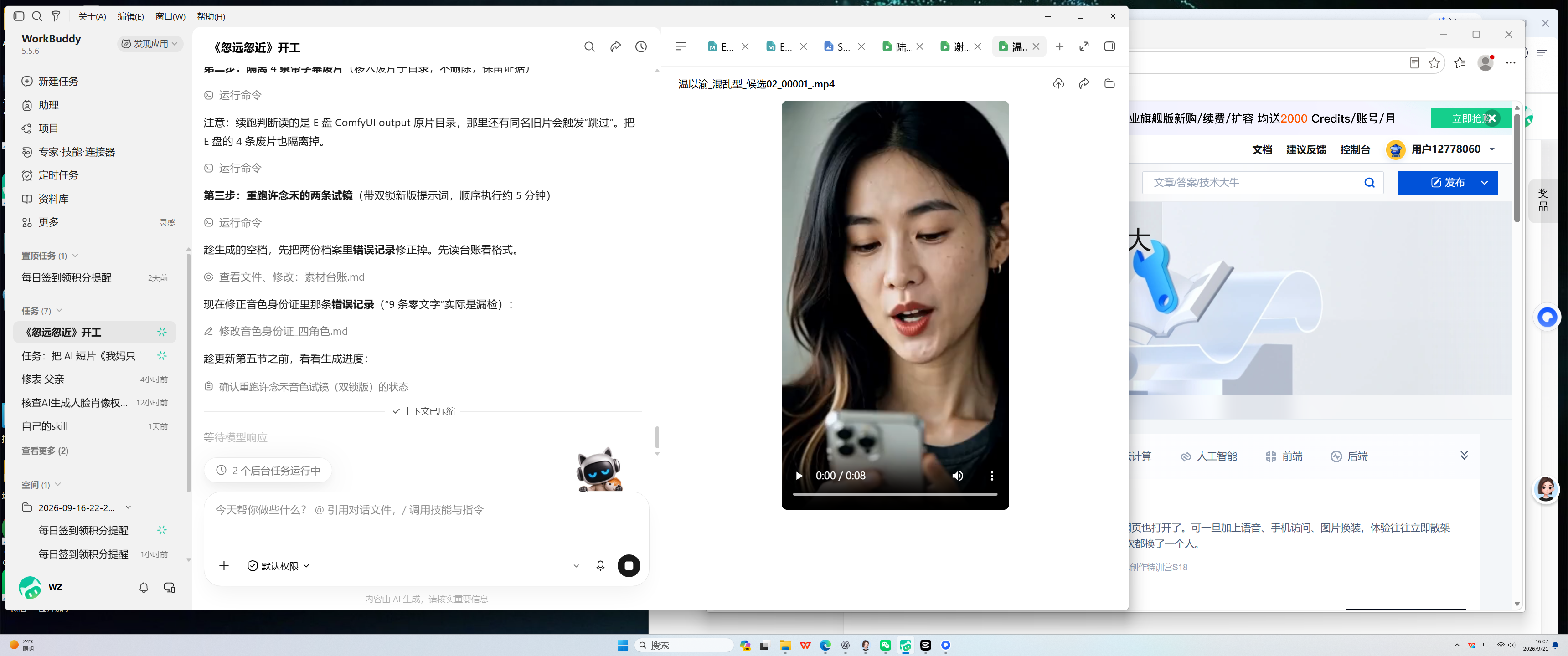The width and height of the screenshot is (1568, 656).
Task: Share the 温以渝 mp4 file
Action: coord(1084,84)
